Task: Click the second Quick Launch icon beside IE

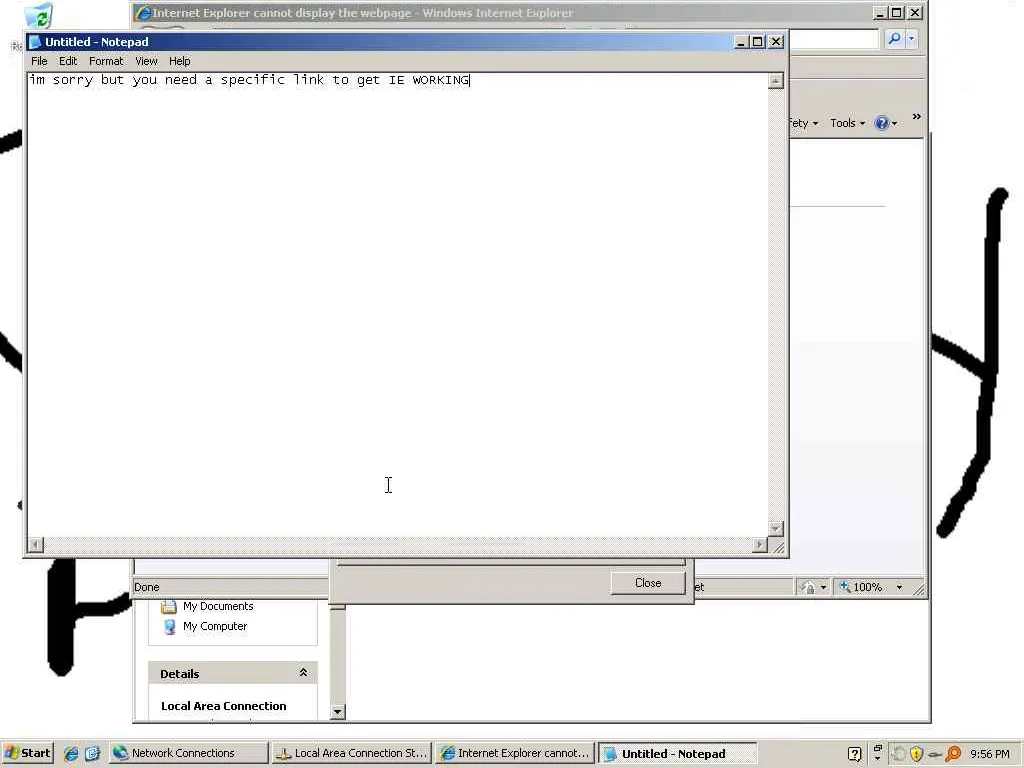Action: (x=92, y=754)
